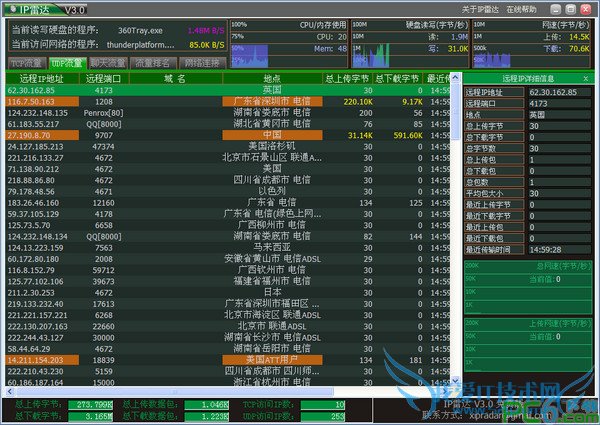Open the 流量排名 tab
This screenshot has height=425, width=600.
151,62
